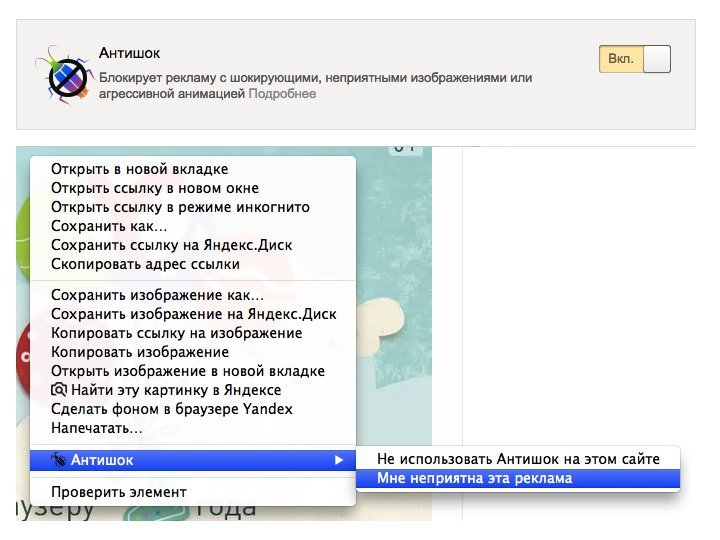Choose Сохранить изображение на Яндекс.Диск
This screenshot has width=720, height=540.
tap(193, 314)
